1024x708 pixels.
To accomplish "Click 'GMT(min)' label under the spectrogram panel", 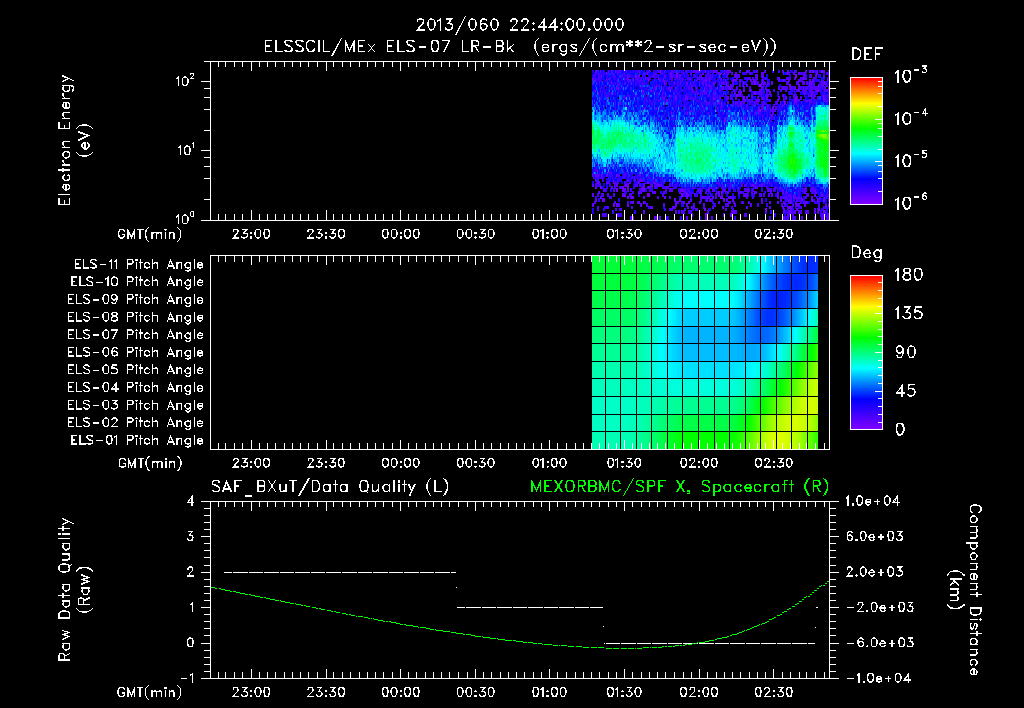I will pyautogui.click(x=150, y=234).
